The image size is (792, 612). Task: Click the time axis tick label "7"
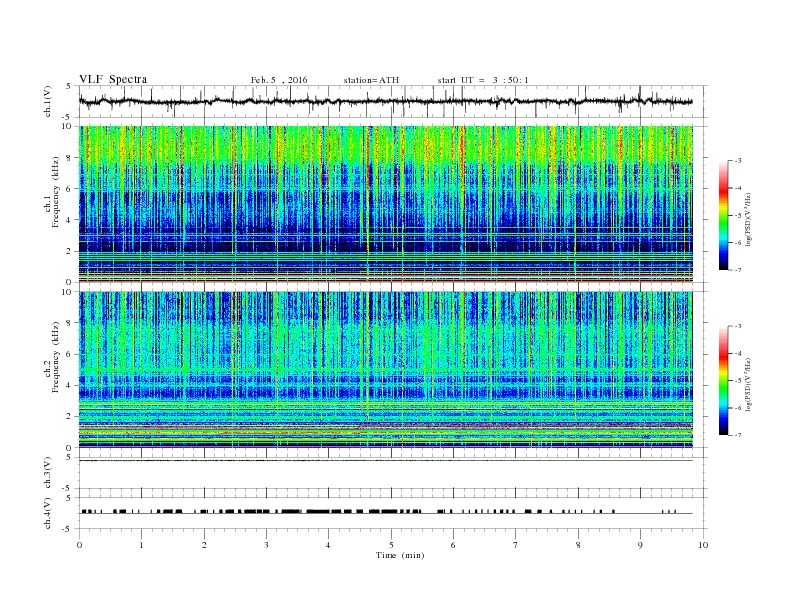[516, 545]
